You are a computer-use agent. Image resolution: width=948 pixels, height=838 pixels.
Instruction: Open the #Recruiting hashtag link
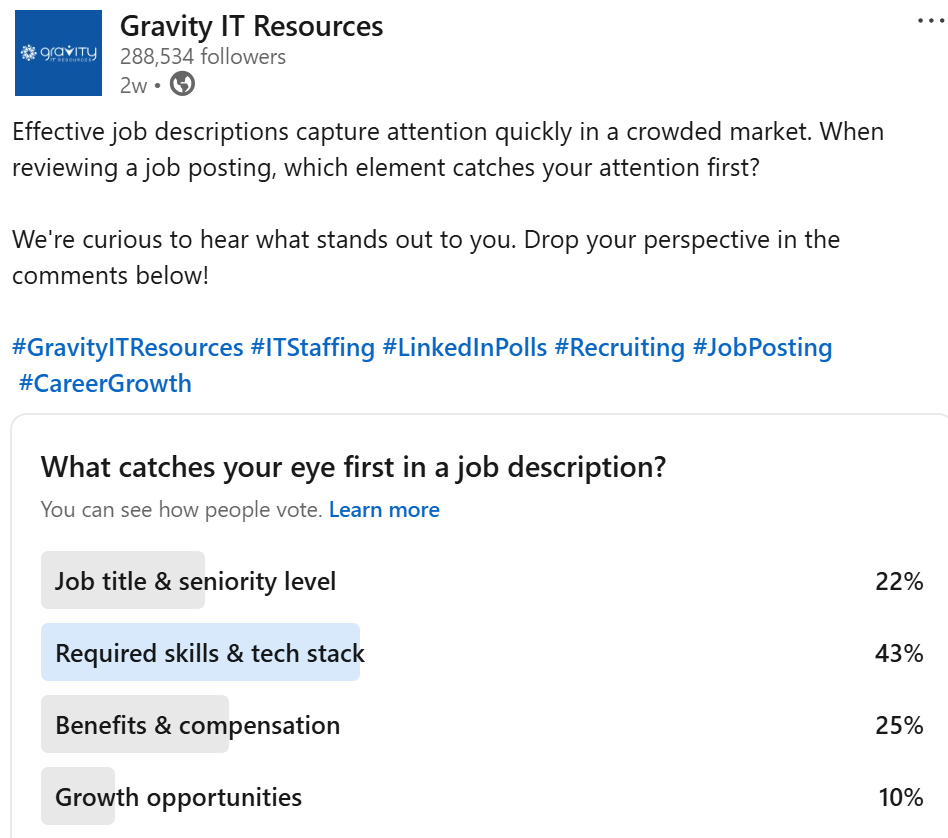click(620, 348)
